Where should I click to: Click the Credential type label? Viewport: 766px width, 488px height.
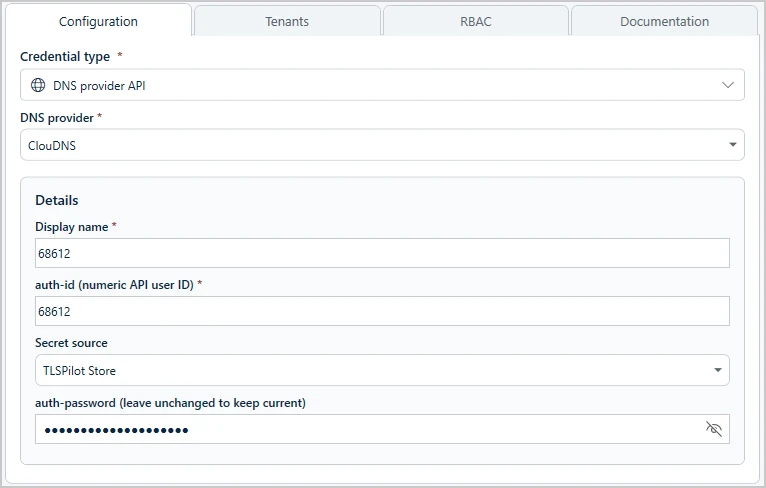(65, 57)
